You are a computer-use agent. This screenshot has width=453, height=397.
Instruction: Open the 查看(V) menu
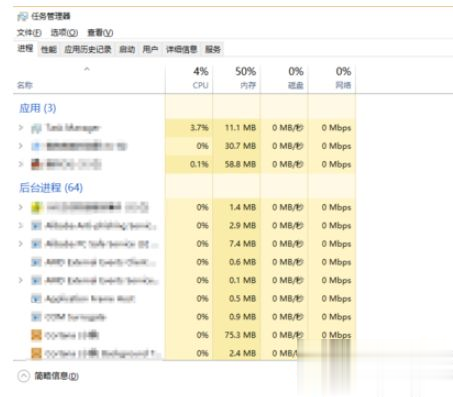[100, 33]
